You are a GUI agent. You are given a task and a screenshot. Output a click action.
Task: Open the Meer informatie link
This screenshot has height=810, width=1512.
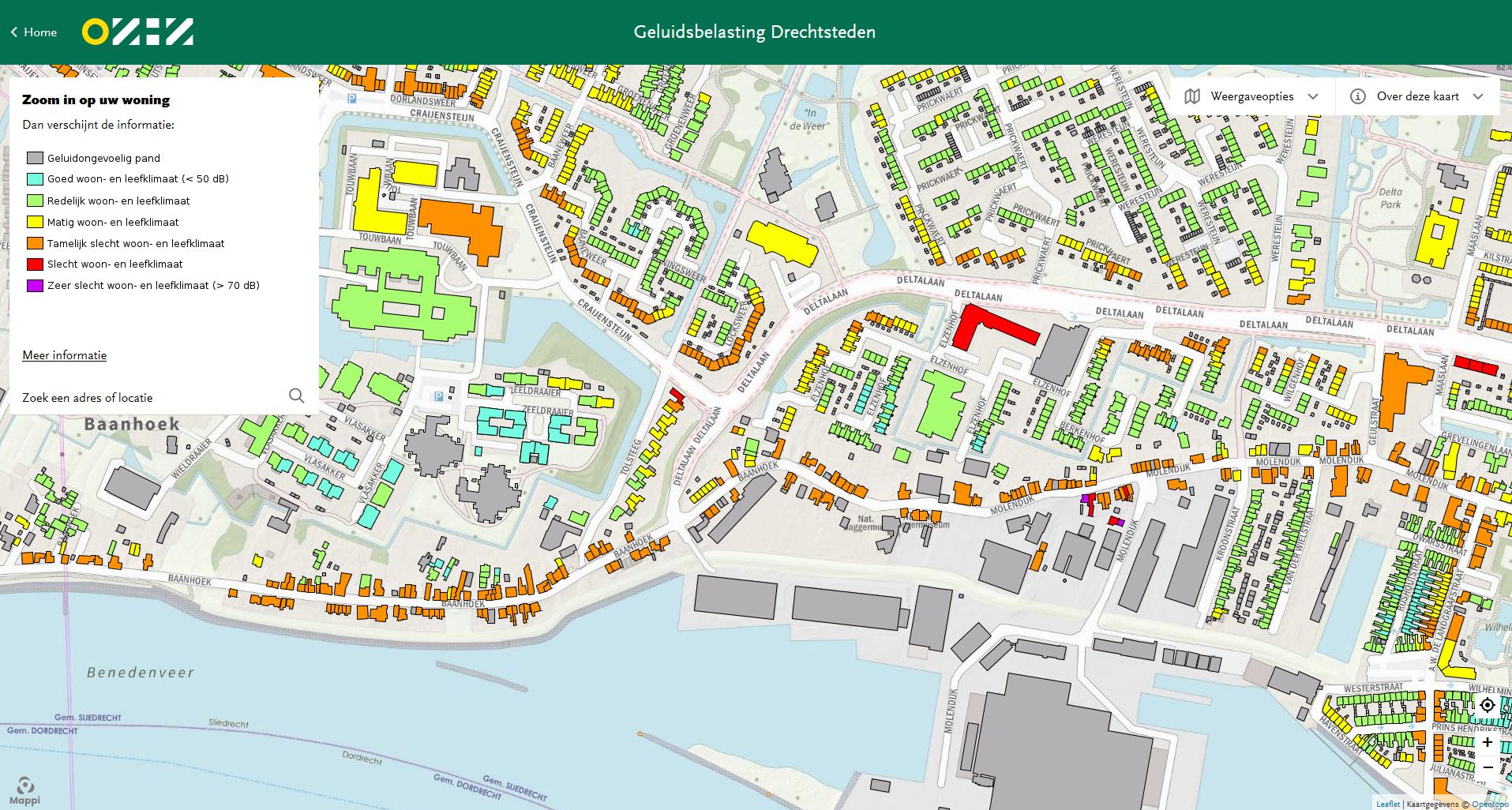pos(64,355)
